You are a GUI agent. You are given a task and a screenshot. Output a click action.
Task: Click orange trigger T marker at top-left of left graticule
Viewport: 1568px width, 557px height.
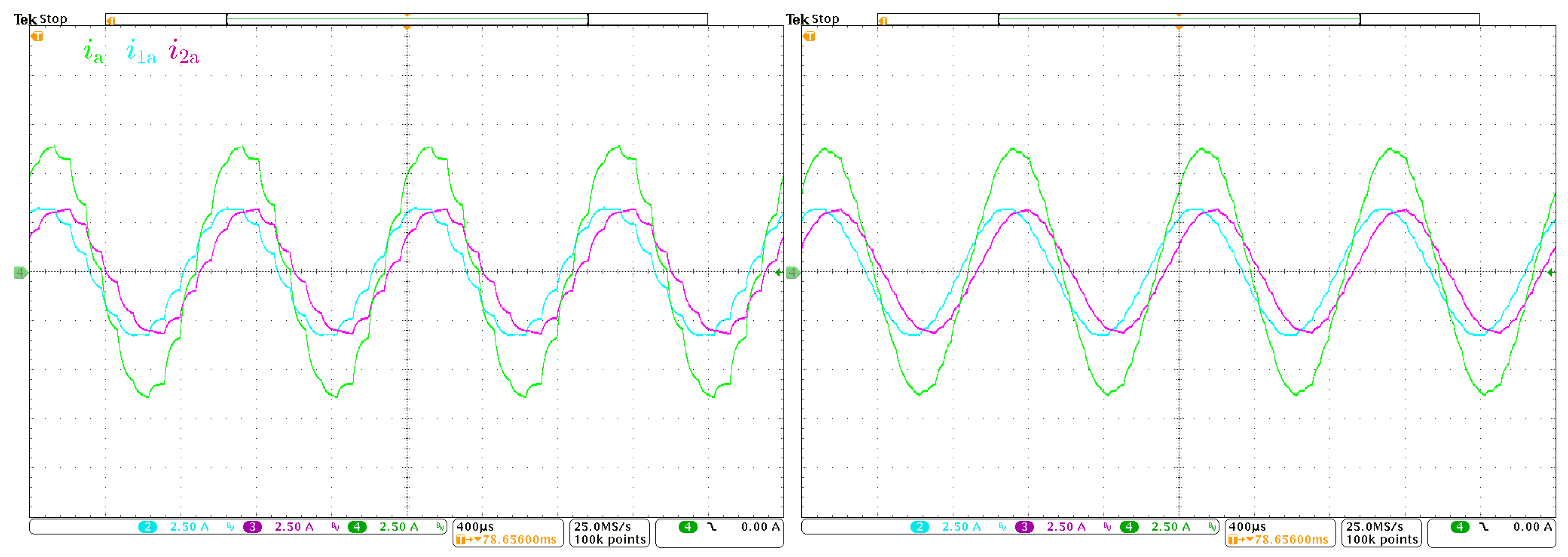pyautogui.click(x=37, y=36)
